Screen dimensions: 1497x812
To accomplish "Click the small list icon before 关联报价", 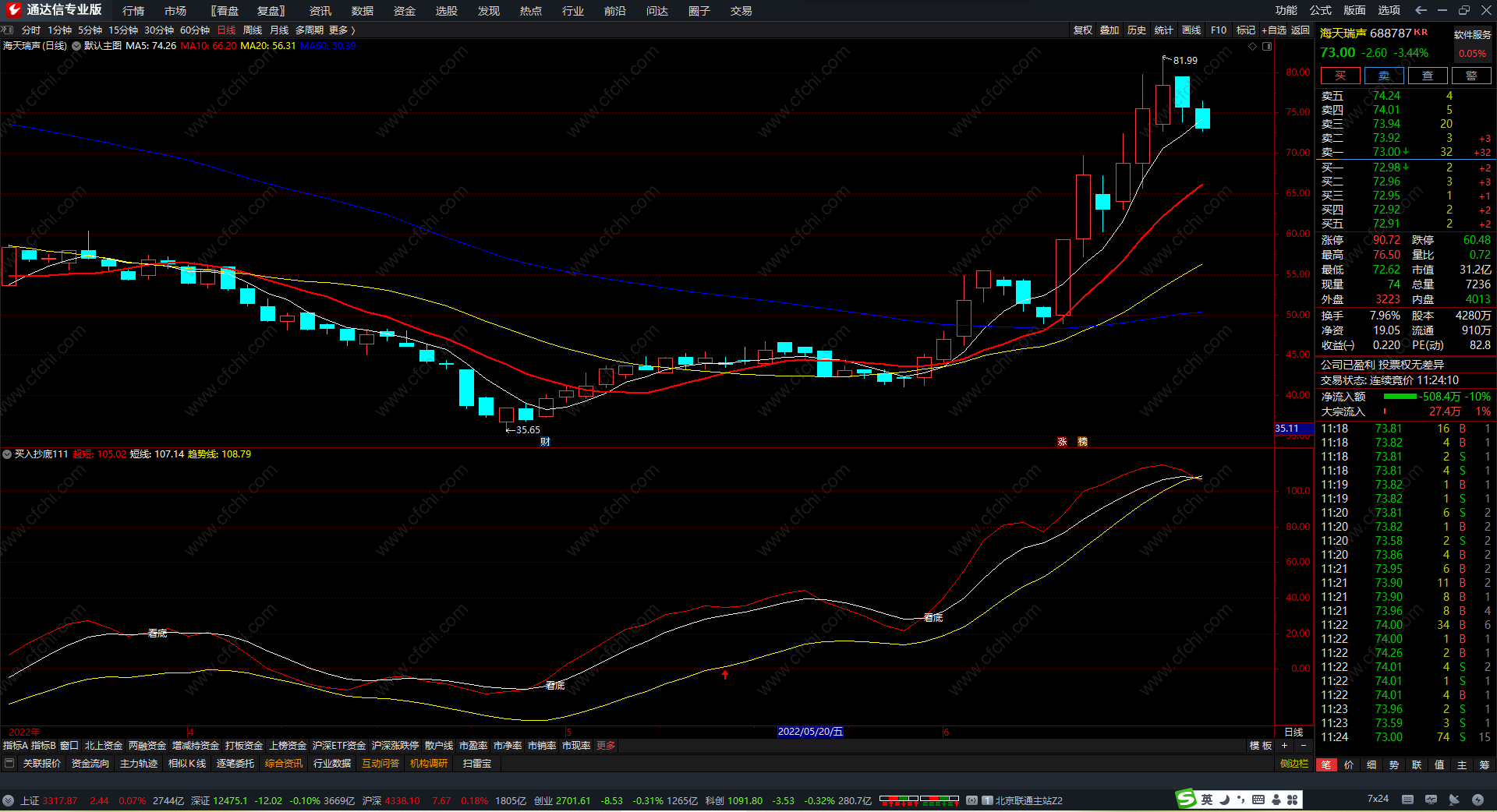I will 9,763.
